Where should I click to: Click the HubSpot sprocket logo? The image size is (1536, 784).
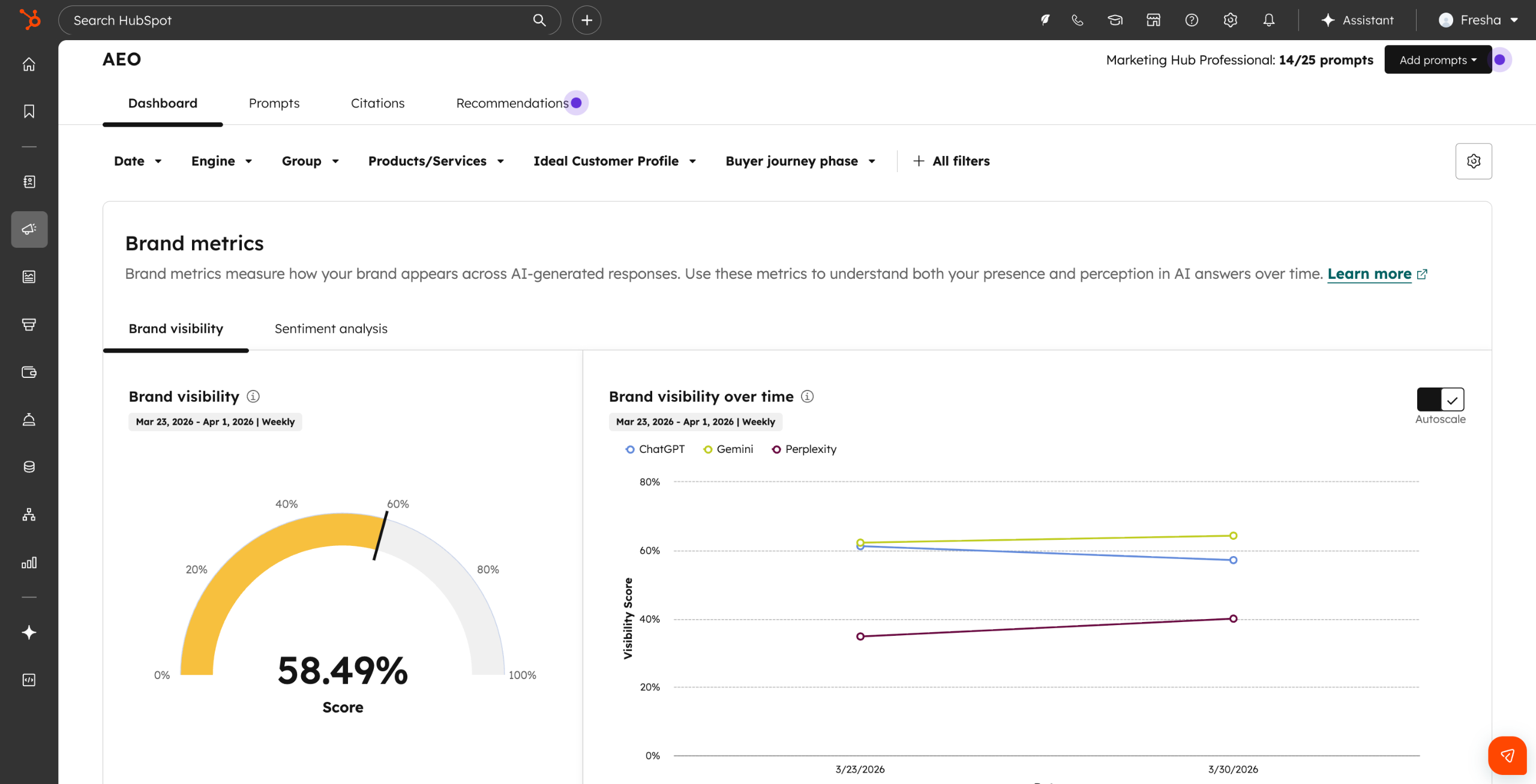click(x=29, y=20)
